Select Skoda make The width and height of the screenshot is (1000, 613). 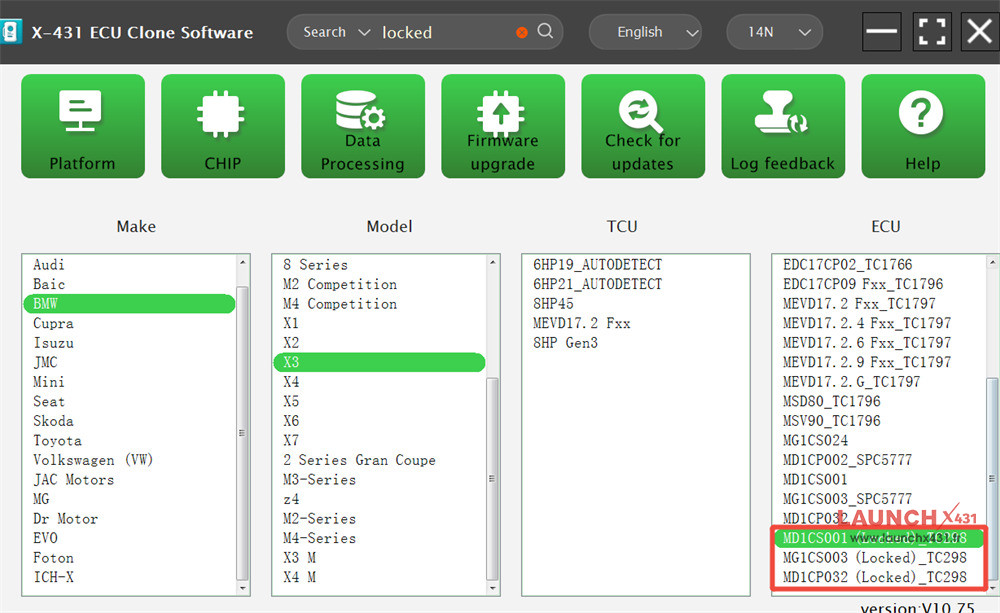click(53, 421)
